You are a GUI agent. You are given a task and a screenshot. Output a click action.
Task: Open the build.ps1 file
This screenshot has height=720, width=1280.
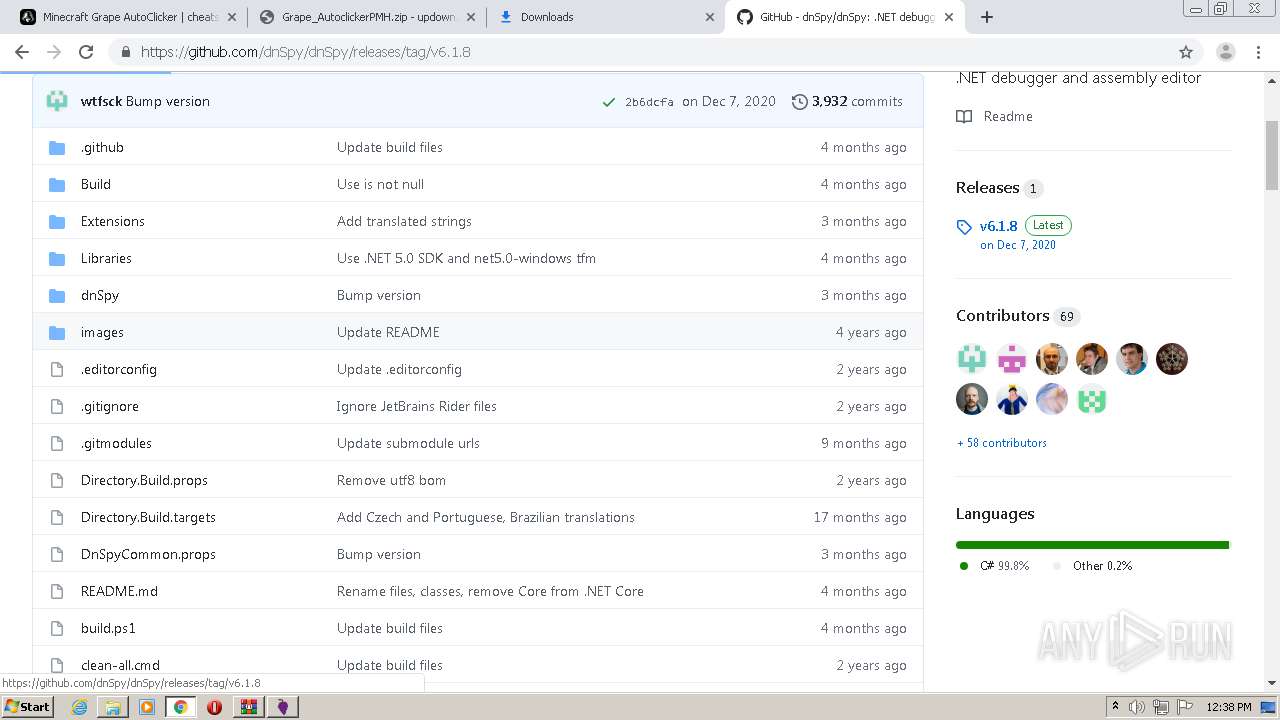[x=108, y=628]
